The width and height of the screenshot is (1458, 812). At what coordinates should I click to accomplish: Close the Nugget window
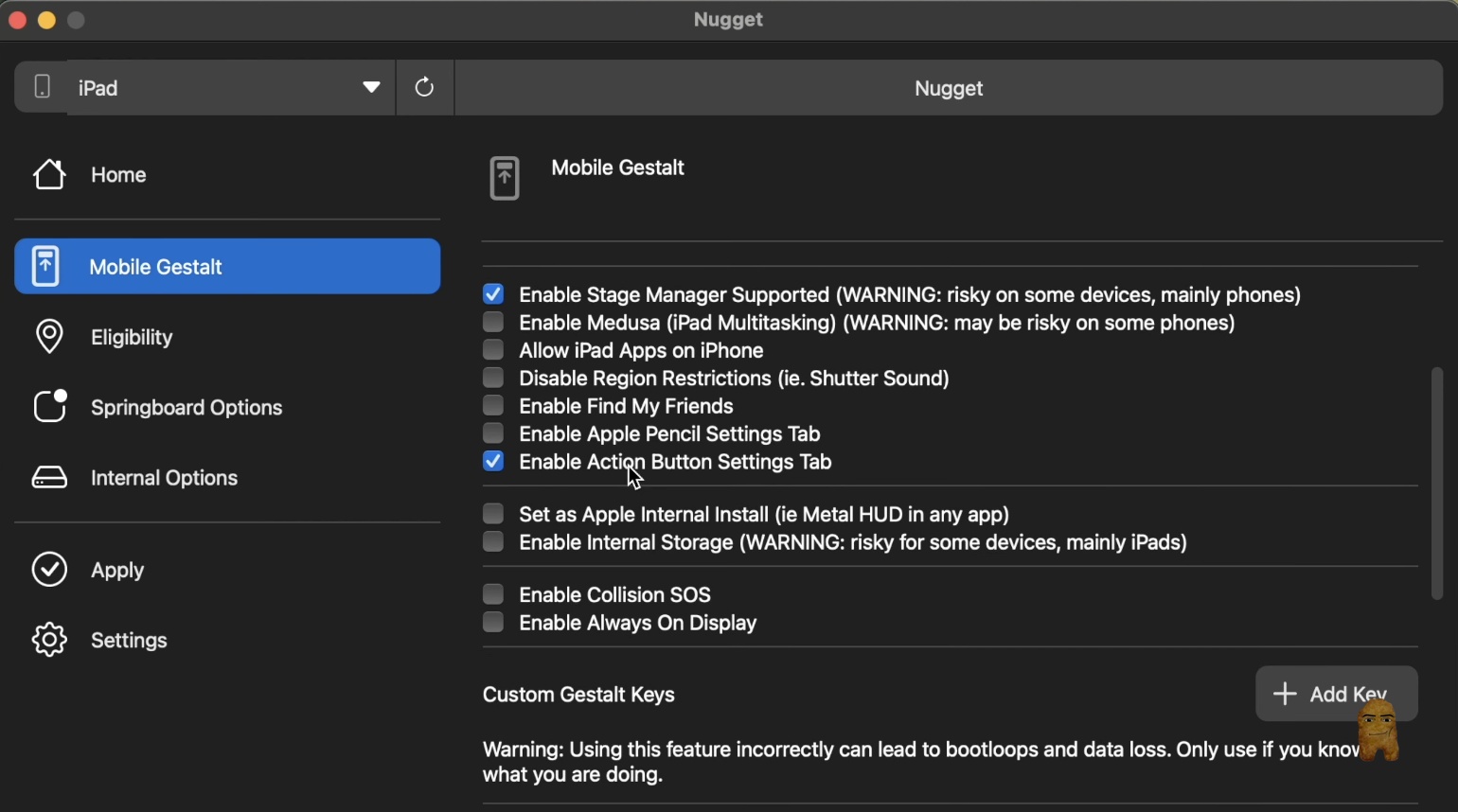(17, 20)
